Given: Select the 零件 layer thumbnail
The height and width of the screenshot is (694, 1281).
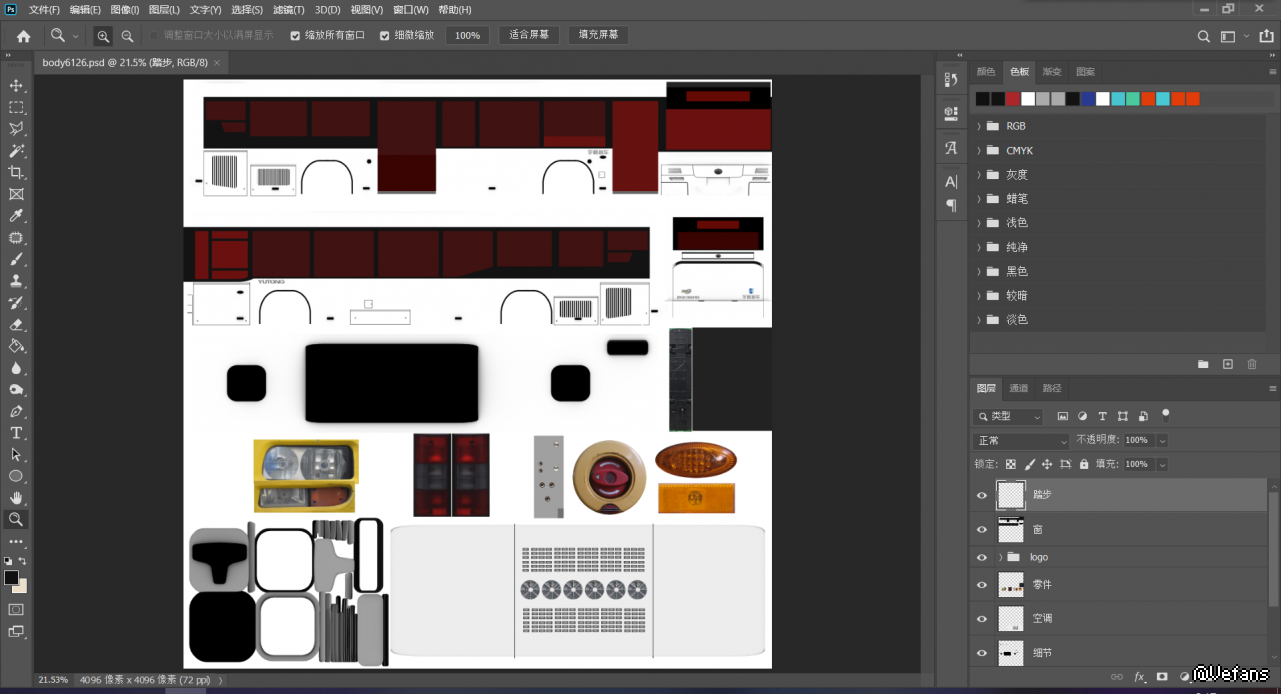Looking at the screenshot, I should [x=1011, y=585].
